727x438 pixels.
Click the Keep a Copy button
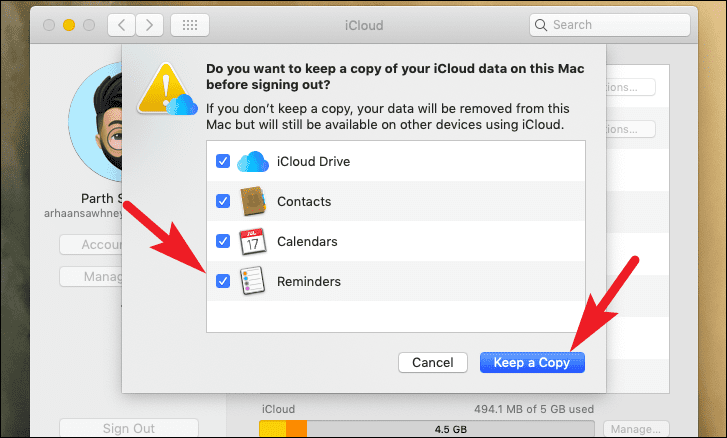pyautogui.click(x=532, y=362)
